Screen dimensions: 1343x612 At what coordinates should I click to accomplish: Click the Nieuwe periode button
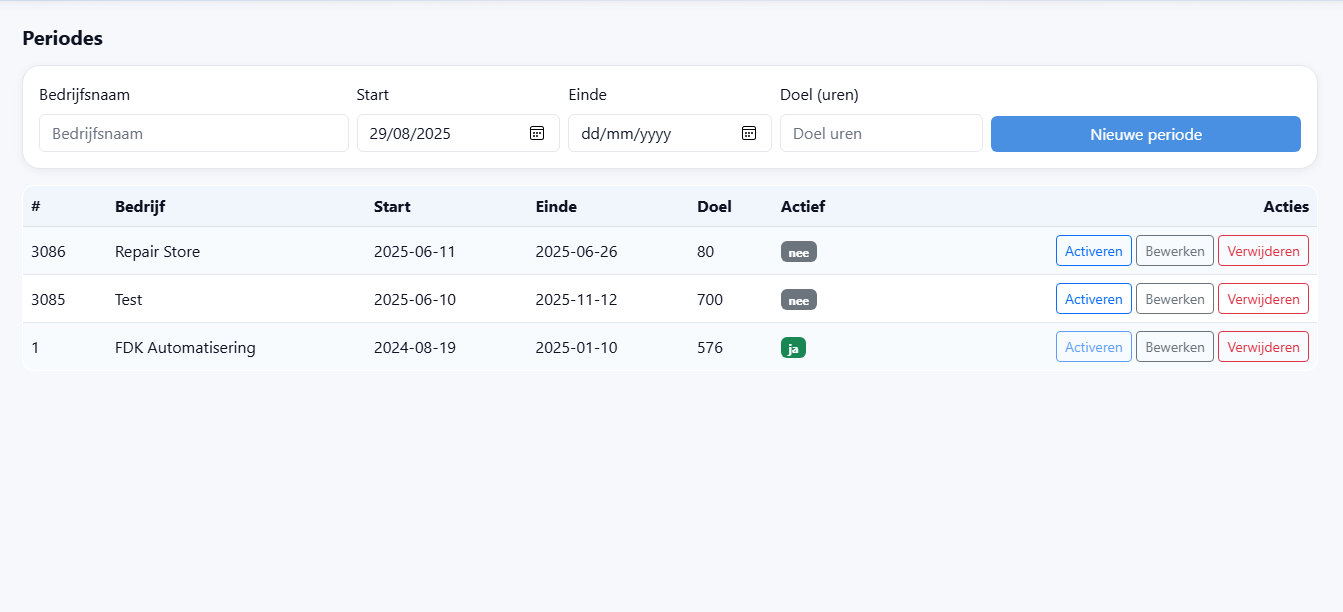point(1145,134)
